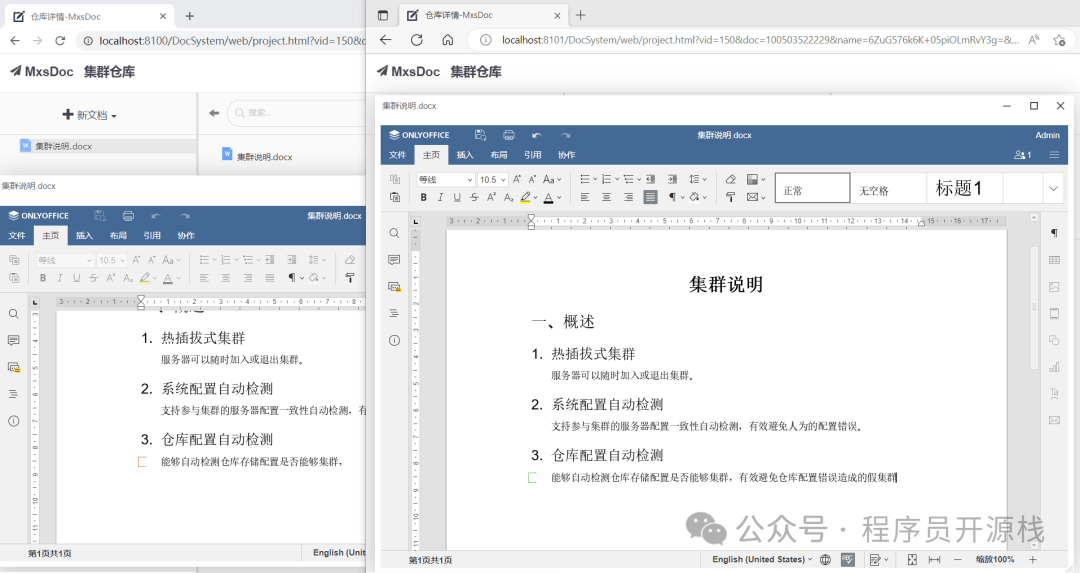Click the Undo arrow in right ONLYOFFICE header
1080x573 pixels.
[x=537, y=135]
